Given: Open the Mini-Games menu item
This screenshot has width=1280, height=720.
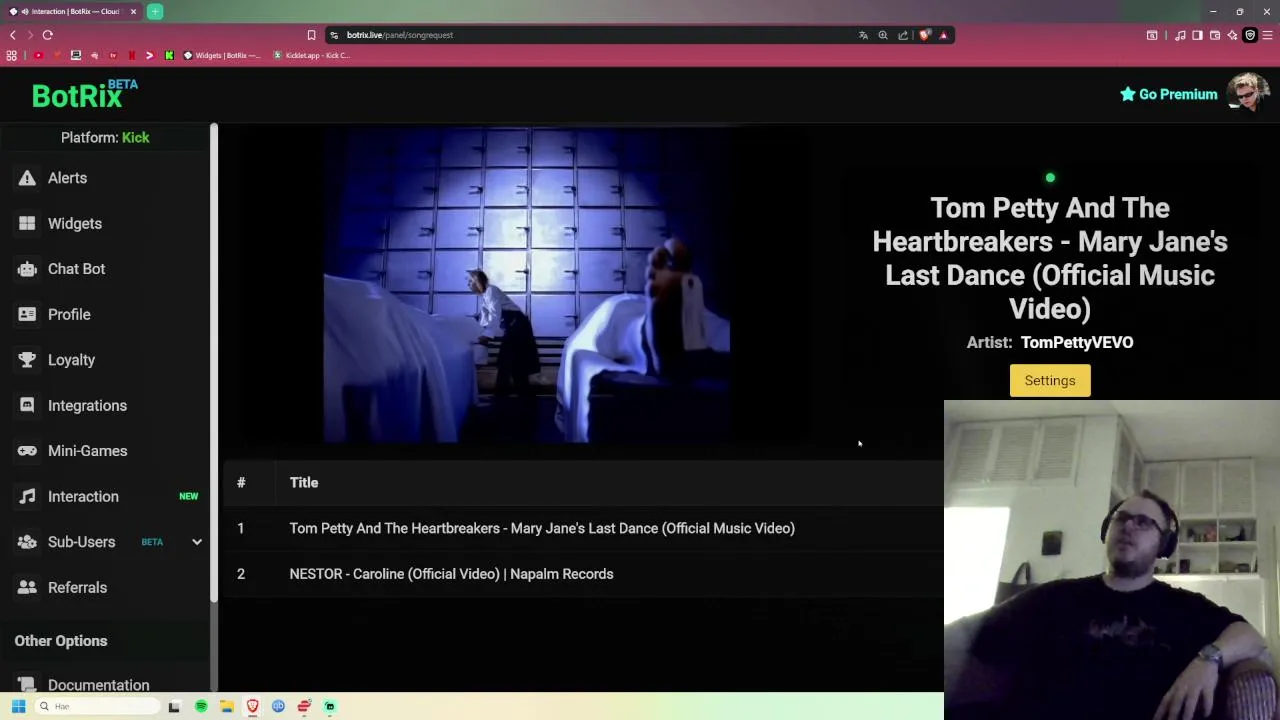Looking at the screenshot, I should 87,451.
